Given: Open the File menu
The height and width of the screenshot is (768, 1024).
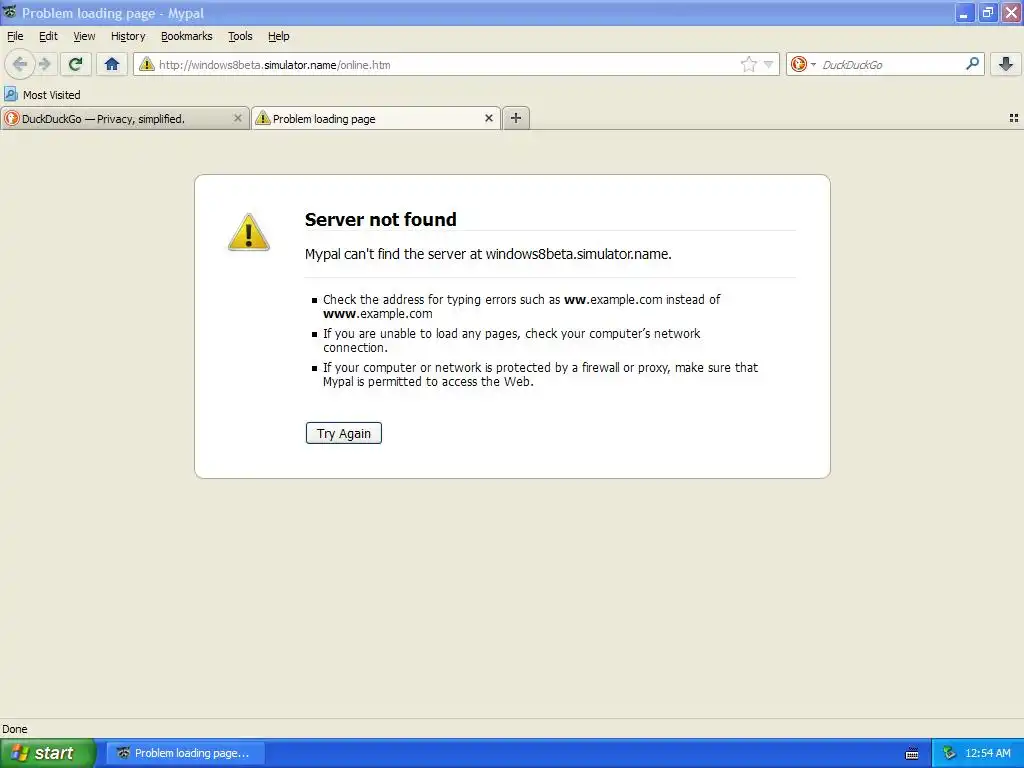Looking at the screenshot, I should (x=15, y=36).
